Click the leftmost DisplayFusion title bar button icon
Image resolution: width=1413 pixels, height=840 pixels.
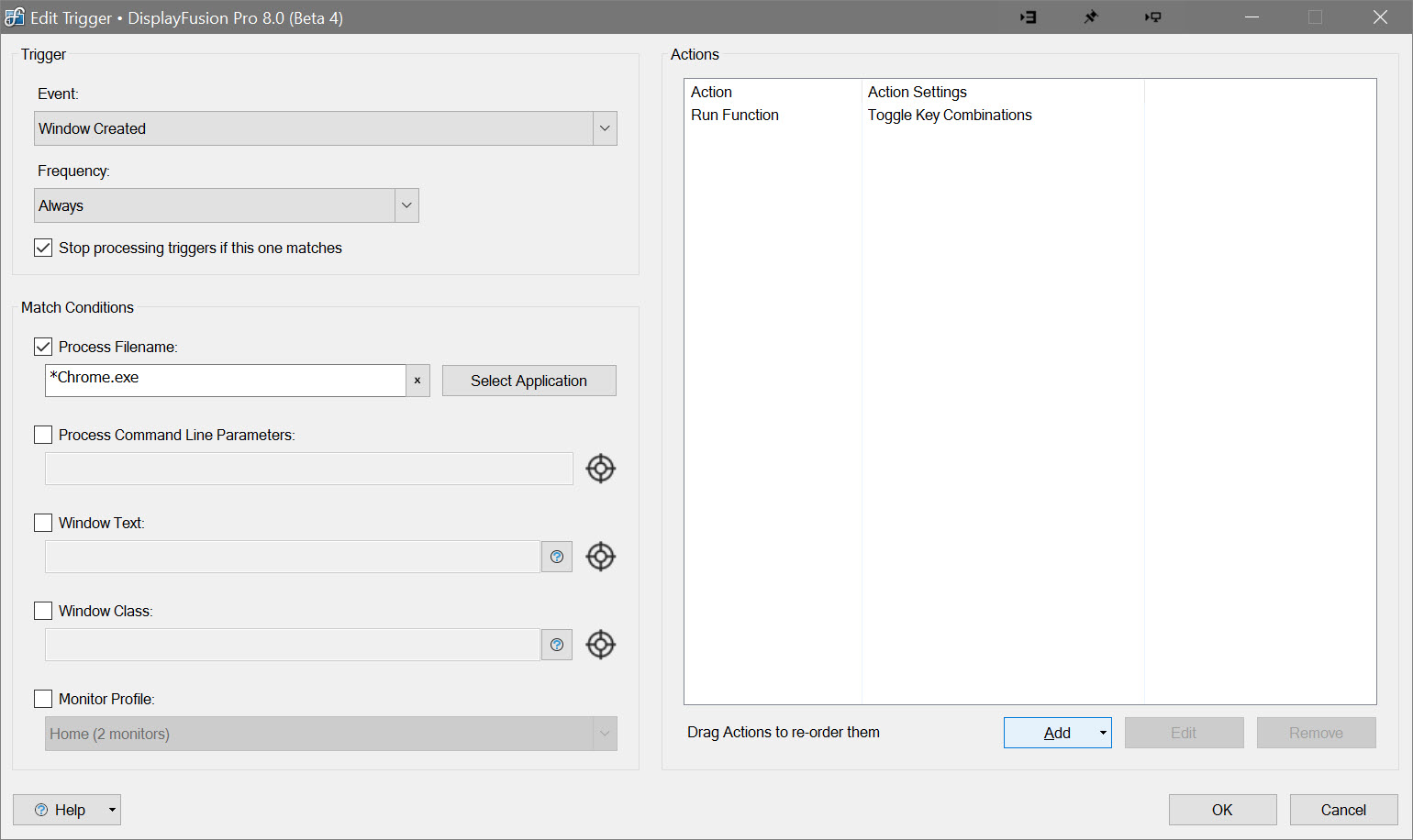[1029, 17]
